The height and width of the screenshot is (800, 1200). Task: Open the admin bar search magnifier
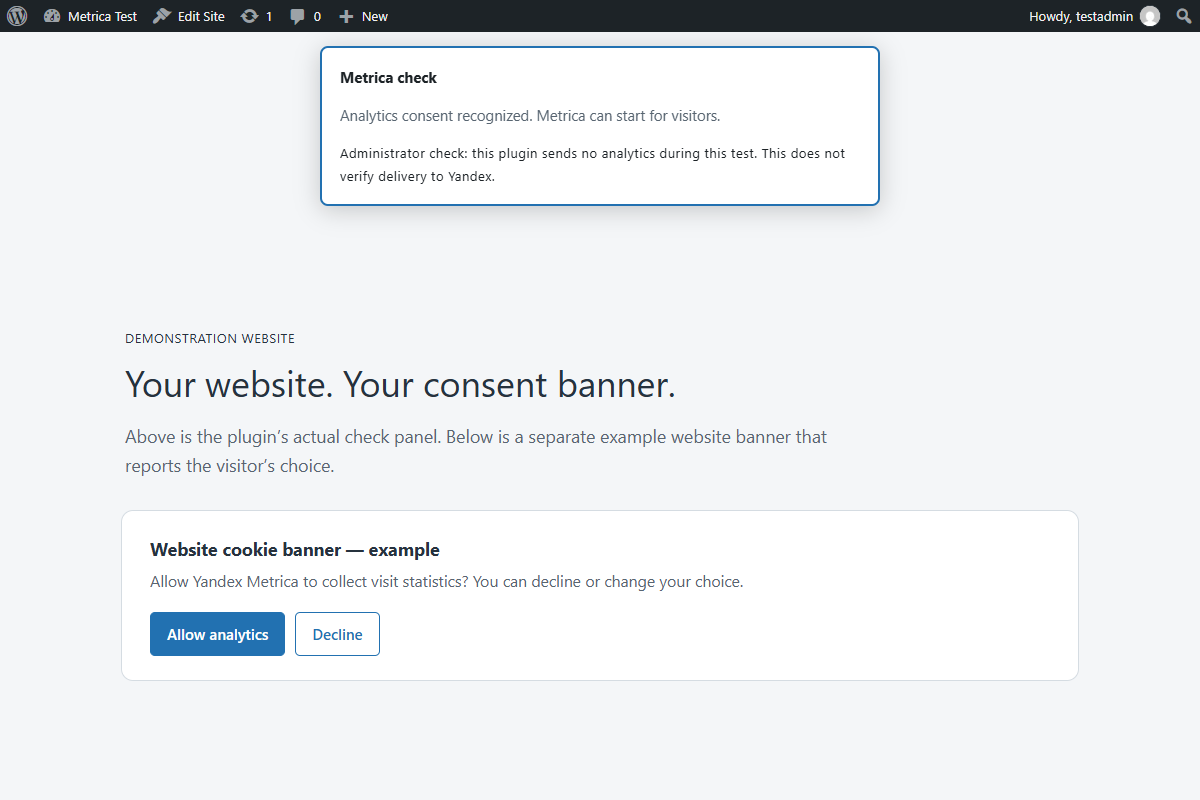tap(1184, 16)
